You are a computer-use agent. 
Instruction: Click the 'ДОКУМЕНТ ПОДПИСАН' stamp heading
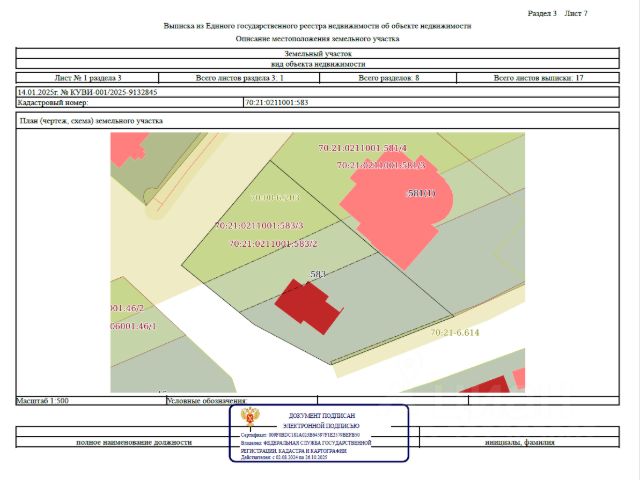coord(322,416)
